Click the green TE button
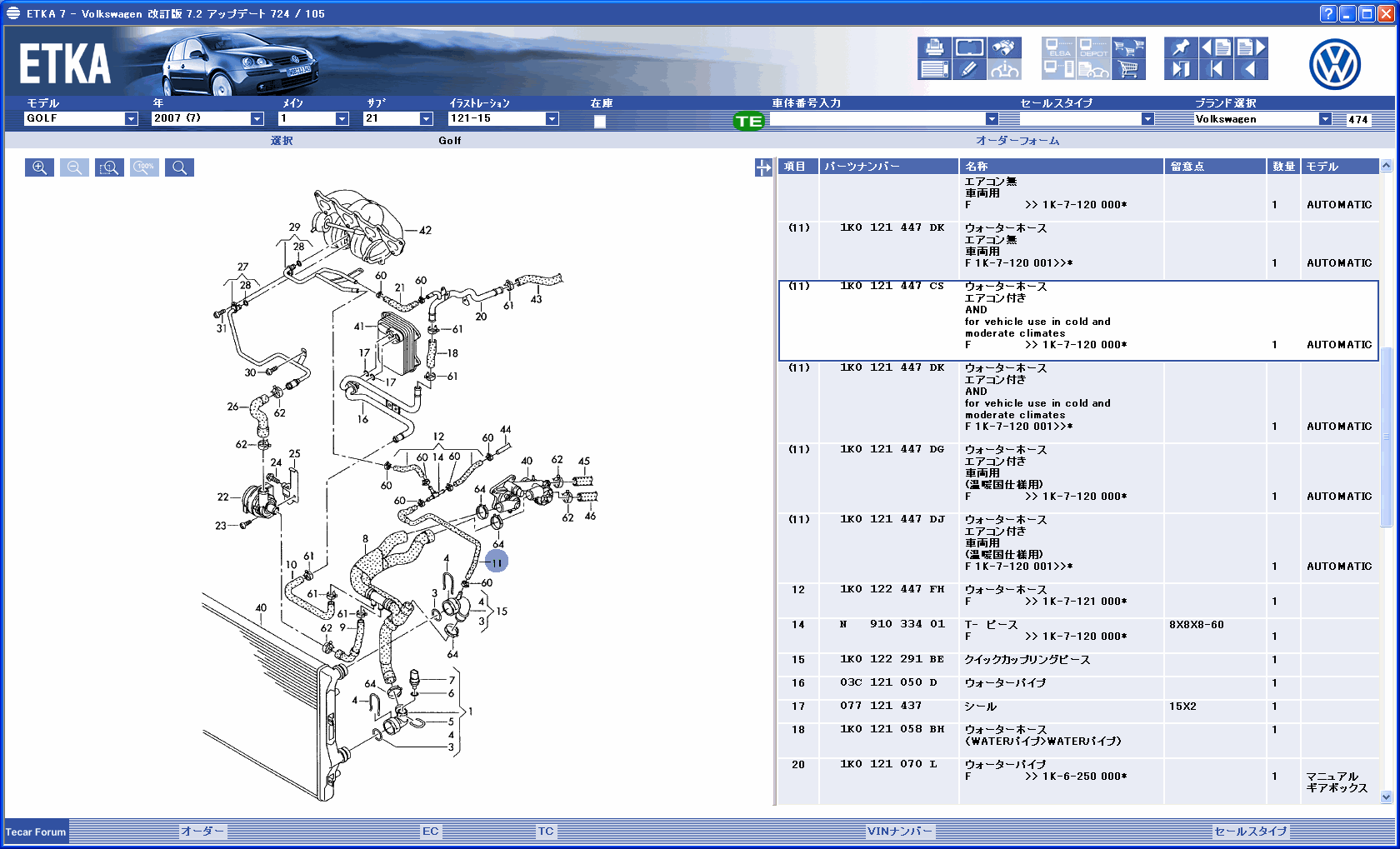Image resolution: width=1400 pixels, height=849 pixels. pyautogui.click(x=748, y=122)
